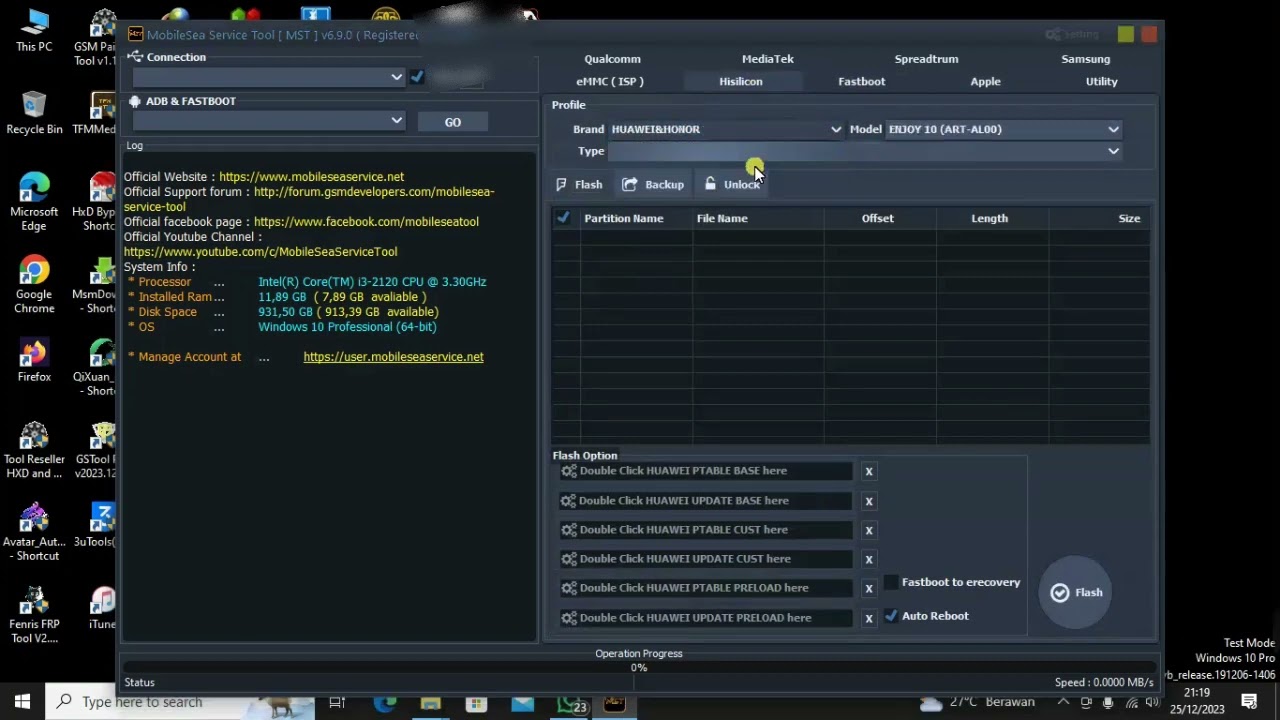The height and width of the screenshot is (720, 1280).
Task: Select the 3uTools desktop icon
Action: click(102, 525)
